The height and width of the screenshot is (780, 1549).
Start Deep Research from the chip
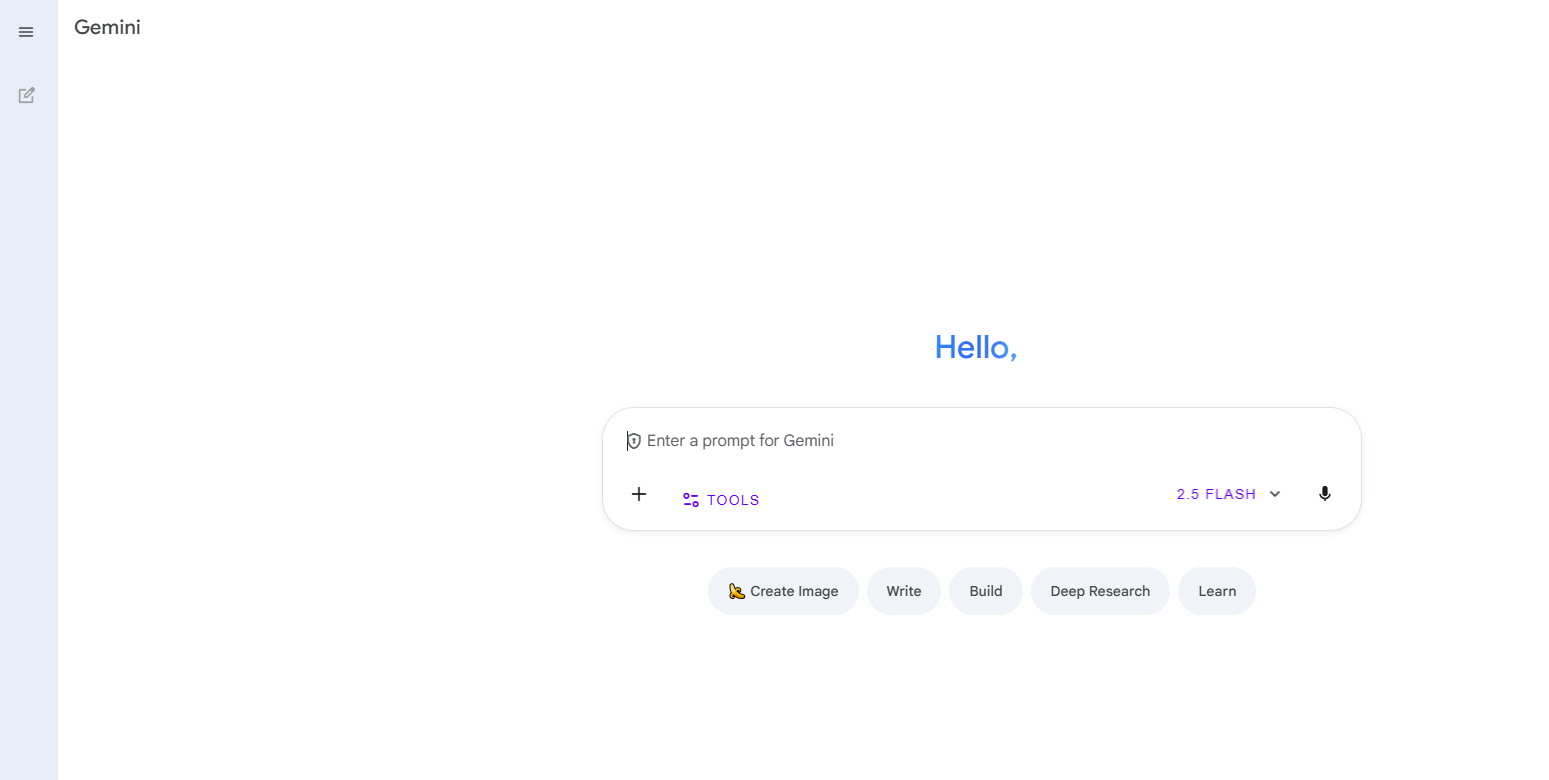pos(1100,591)
